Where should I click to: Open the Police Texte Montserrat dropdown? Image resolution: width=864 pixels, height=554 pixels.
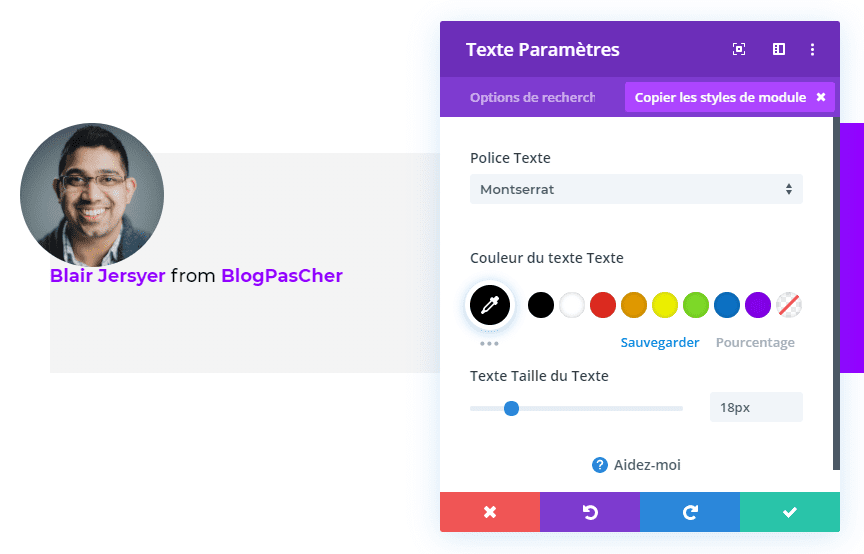(636, 189)
